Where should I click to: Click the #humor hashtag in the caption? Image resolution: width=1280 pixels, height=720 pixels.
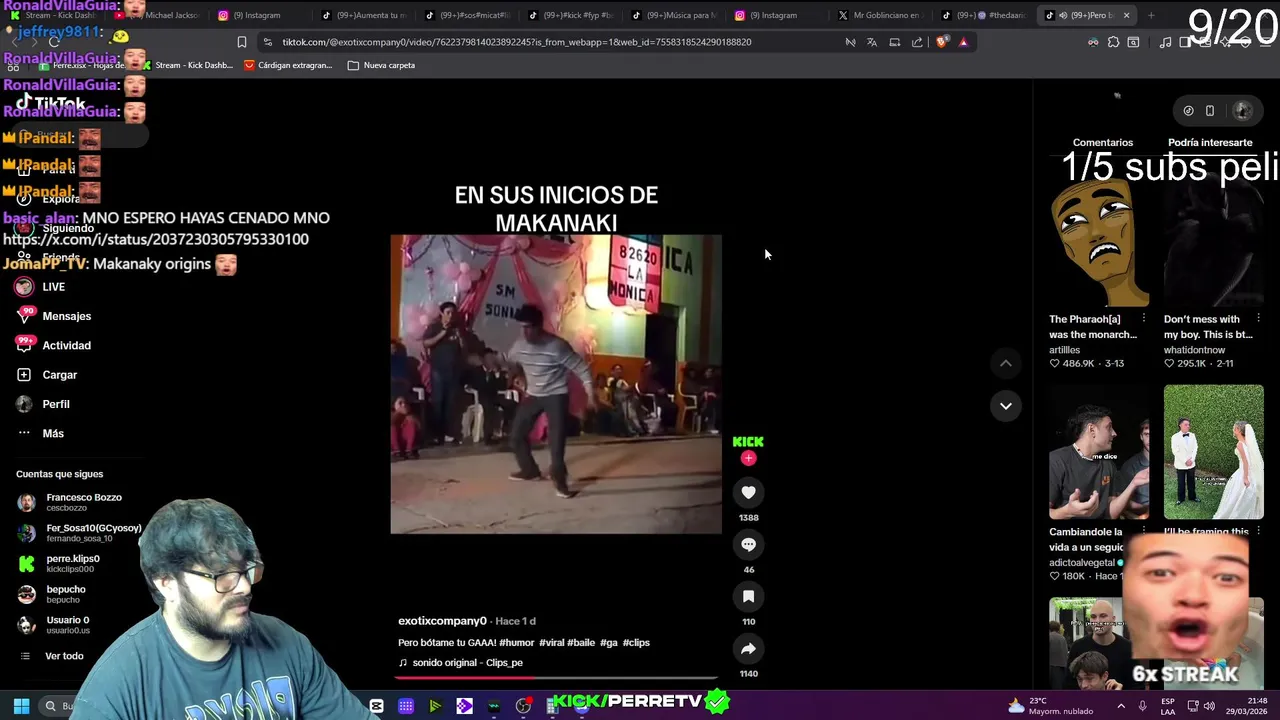(517, 643)
